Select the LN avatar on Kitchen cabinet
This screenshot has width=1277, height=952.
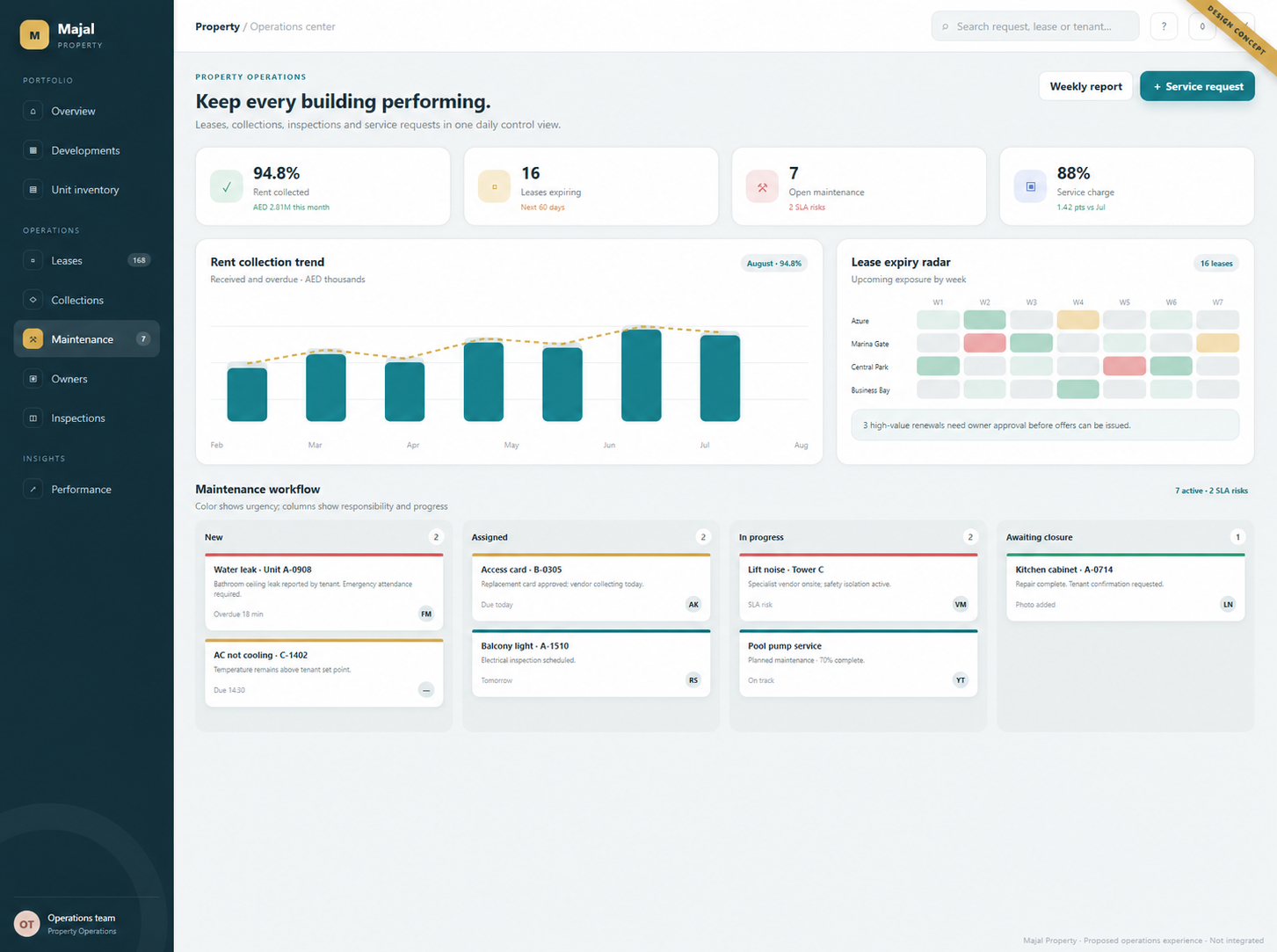(1228, 605)
